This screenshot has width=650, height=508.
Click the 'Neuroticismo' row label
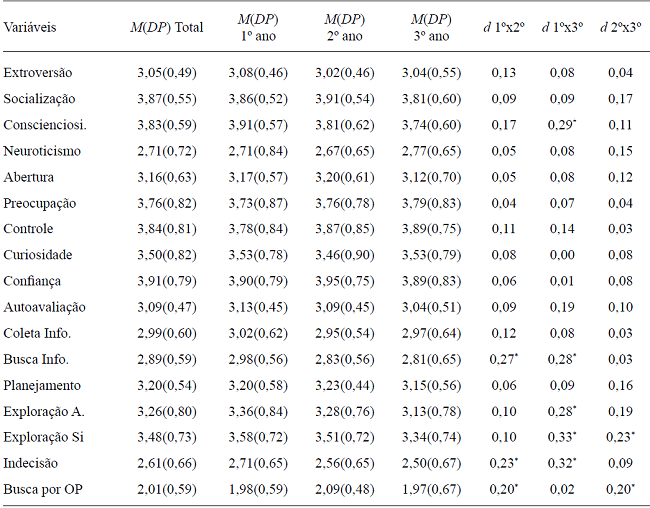coord(41,151)
